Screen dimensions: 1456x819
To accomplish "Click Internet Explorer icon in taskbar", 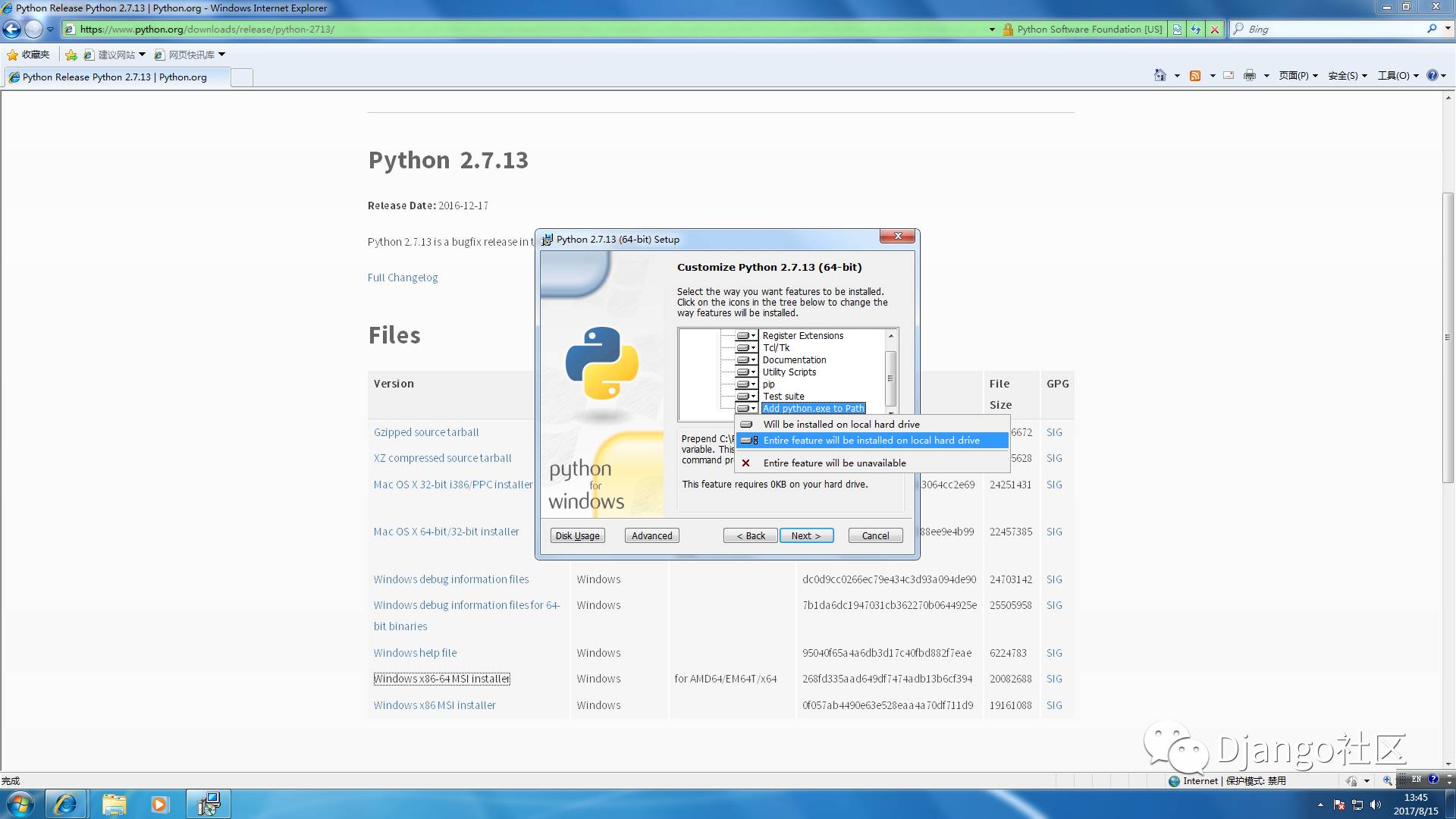I will coord(65,804).
